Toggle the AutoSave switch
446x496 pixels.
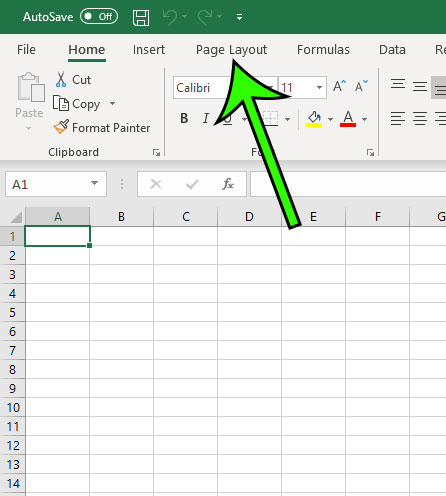(99, 16)
